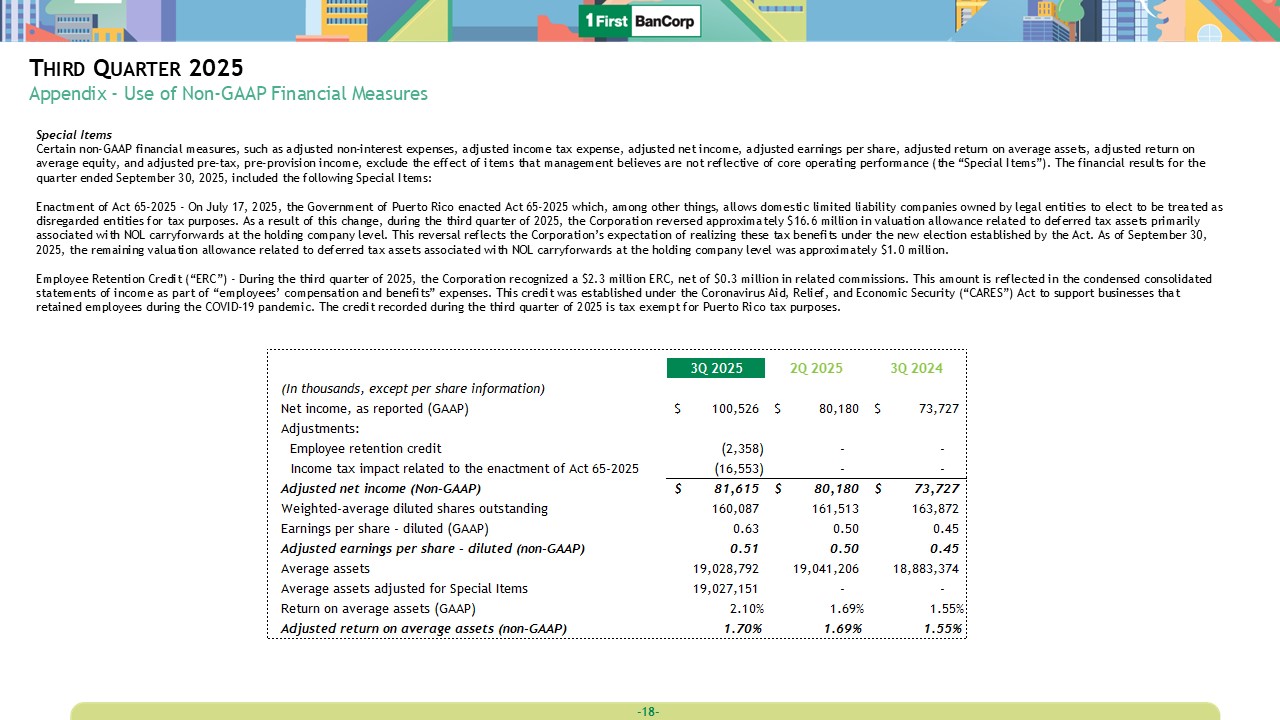Click page number -18- in footer
Image resolution: width=1280 pixels, height=720 pixels.
coord(647,711)
